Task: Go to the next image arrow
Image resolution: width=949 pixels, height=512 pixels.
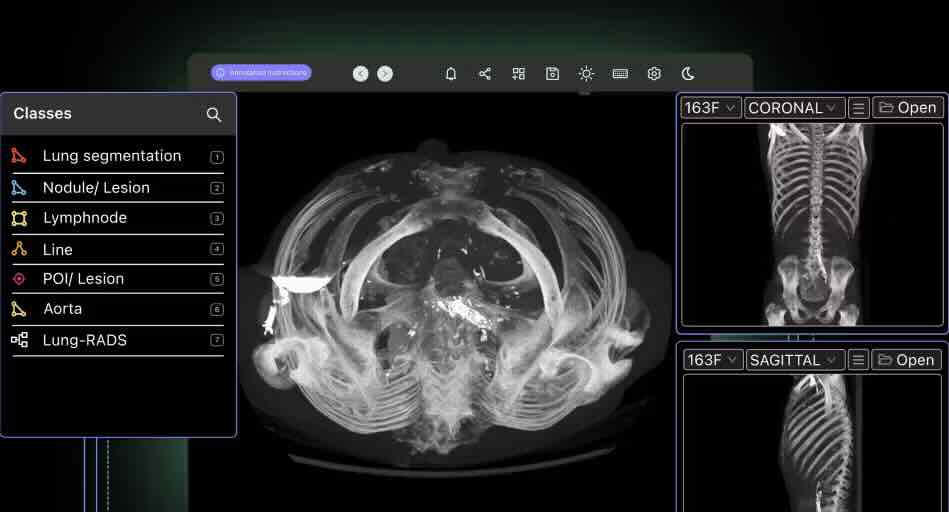Action: [x=385, y=74]
